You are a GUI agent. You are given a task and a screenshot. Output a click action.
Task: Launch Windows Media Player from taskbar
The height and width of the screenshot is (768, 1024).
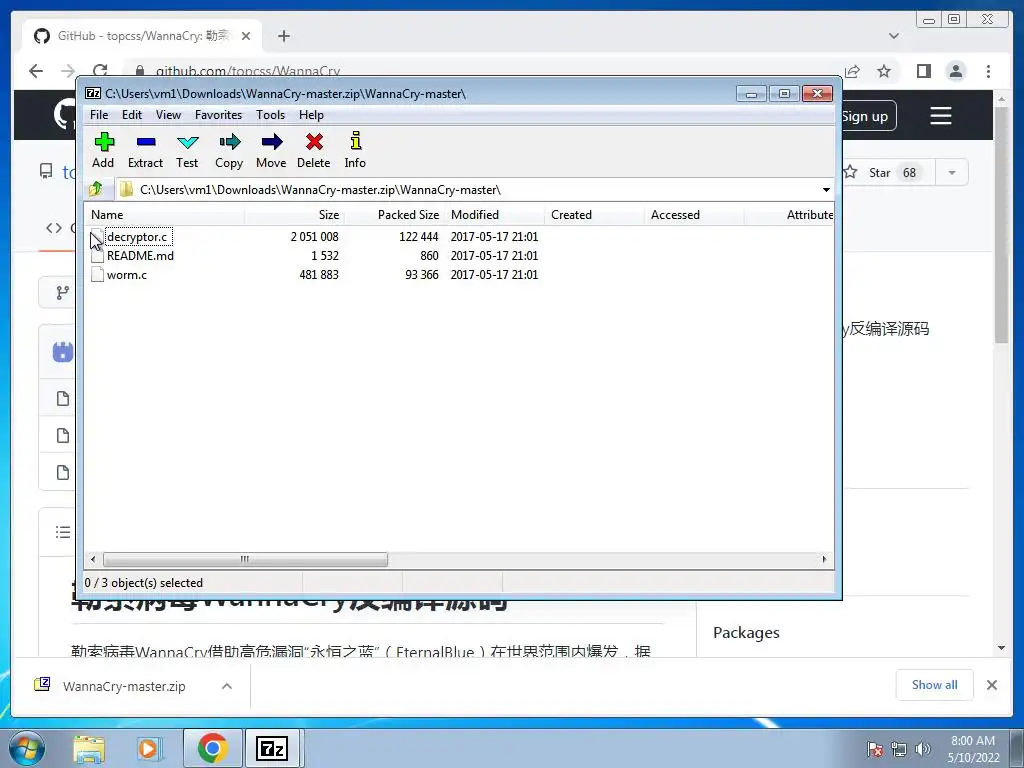pos(150,748)
